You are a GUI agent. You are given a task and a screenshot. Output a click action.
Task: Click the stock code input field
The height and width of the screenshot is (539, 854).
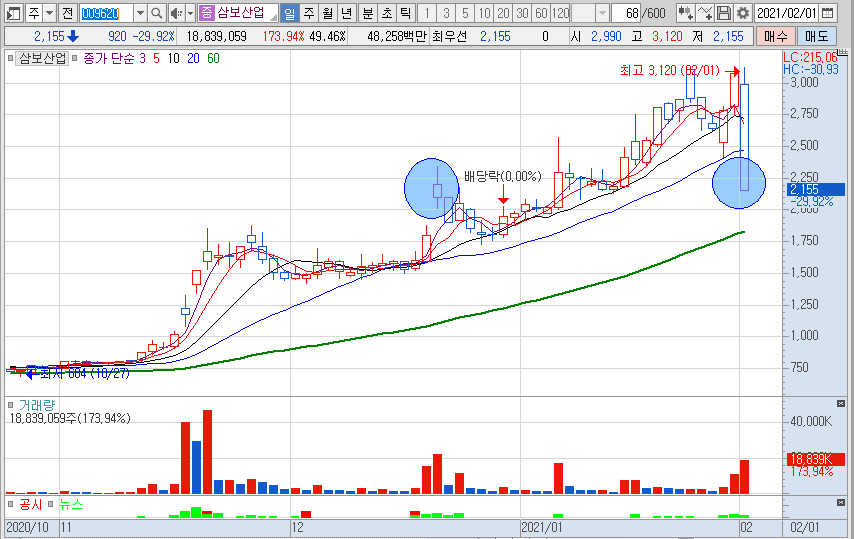point(104,13)
